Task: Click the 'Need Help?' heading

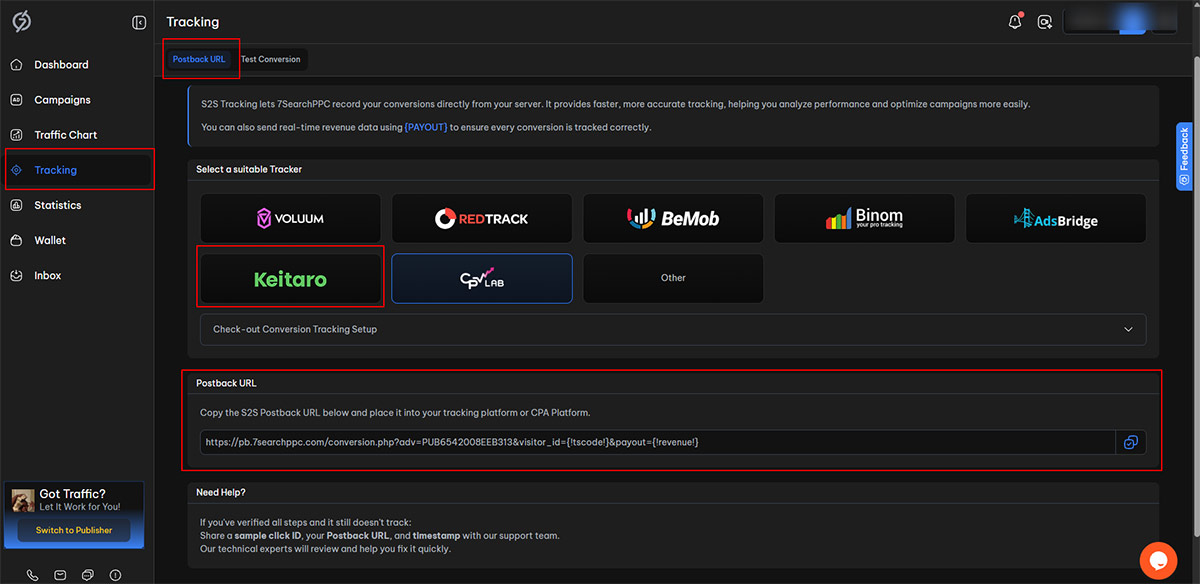Action: 221,492
